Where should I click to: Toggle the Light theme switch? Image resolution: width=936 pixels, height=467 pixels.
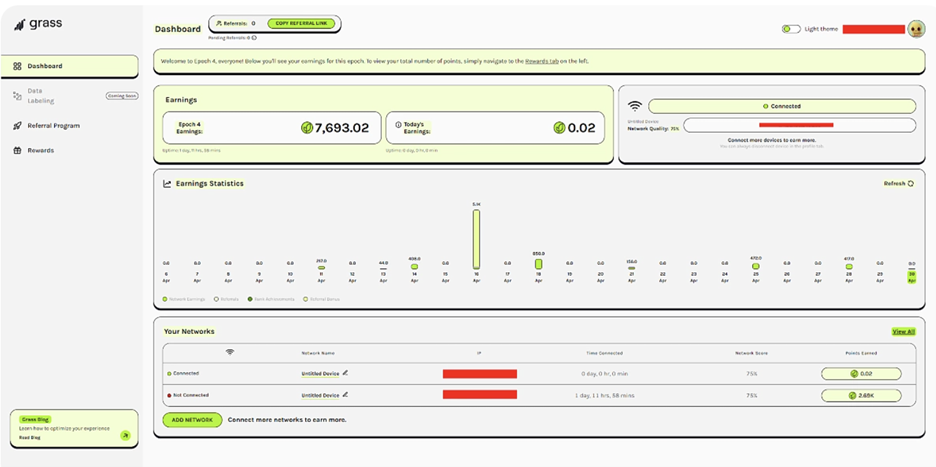point(791,29)
